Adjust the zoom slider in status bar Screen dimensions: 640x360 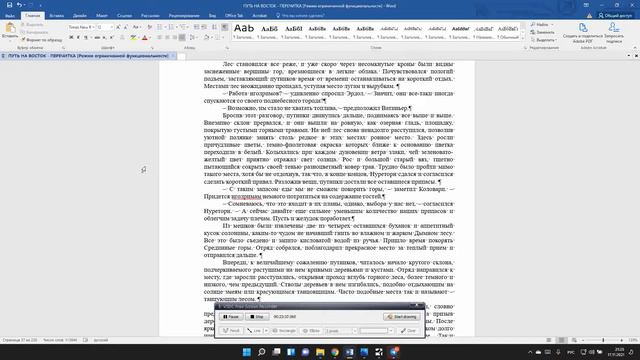pyautogui.click(x=603, y=340)
